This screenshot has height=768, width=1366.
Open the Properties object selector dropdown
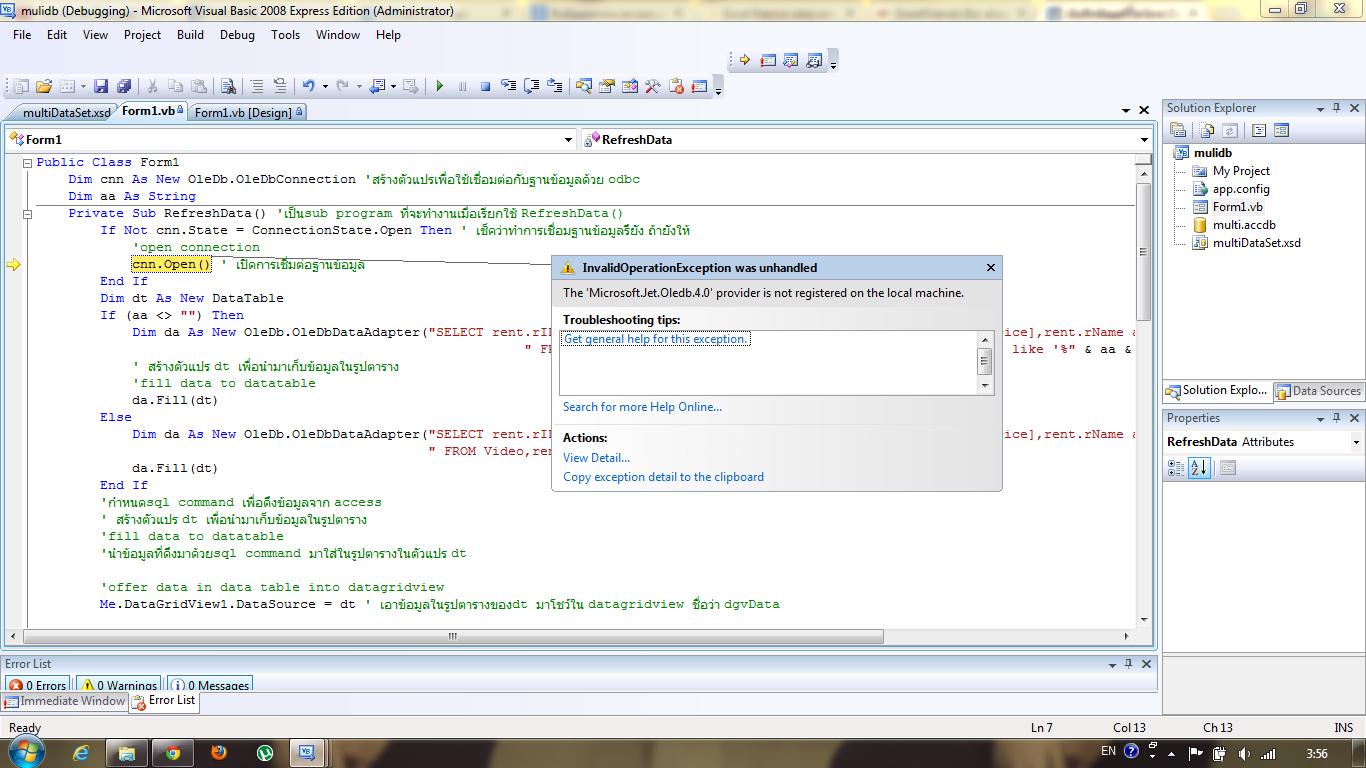pos(1356,442)
